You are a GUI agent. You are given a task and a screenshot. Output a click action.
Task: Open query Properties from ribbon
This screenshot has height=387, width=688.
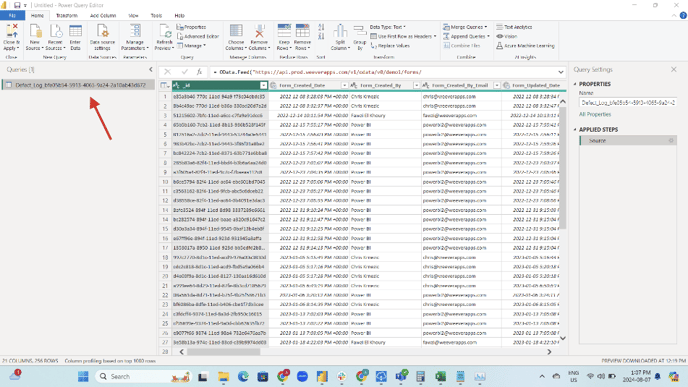[x=191, y=27]
